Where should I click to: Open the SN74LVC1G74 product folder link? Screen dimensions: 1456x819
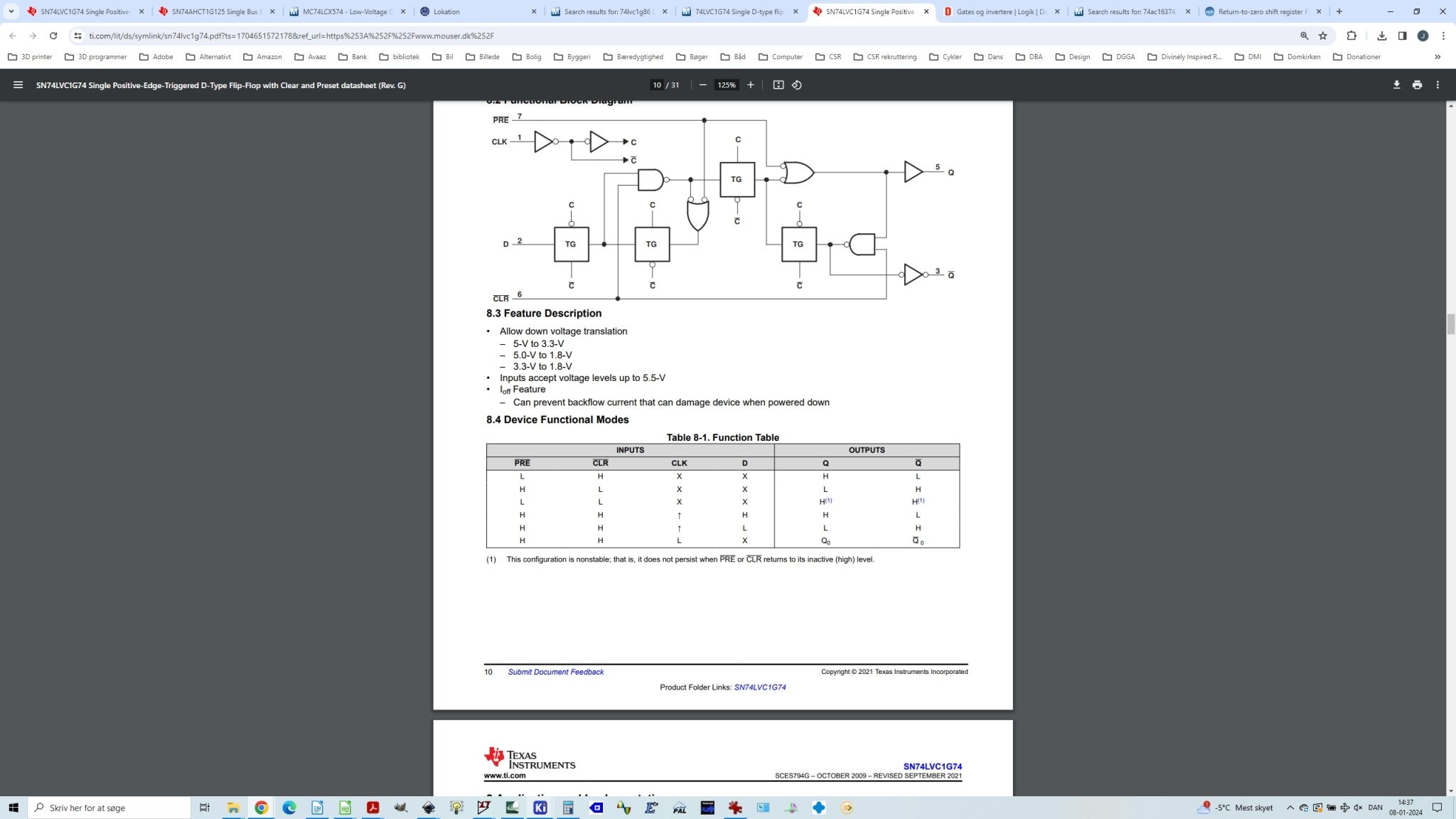point(760,687)
